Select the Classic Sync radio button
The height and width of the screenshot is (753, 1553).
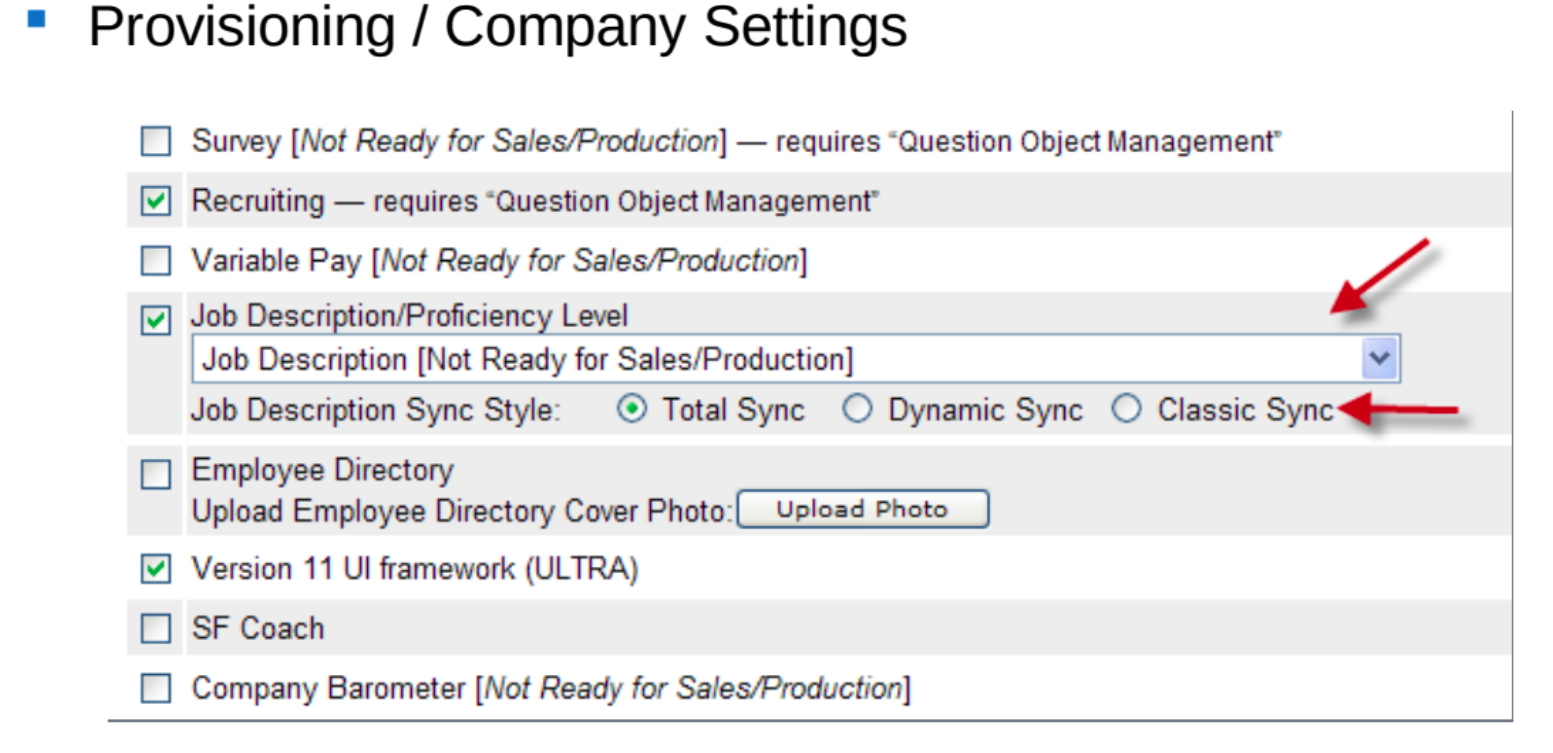coord(1127,411)
